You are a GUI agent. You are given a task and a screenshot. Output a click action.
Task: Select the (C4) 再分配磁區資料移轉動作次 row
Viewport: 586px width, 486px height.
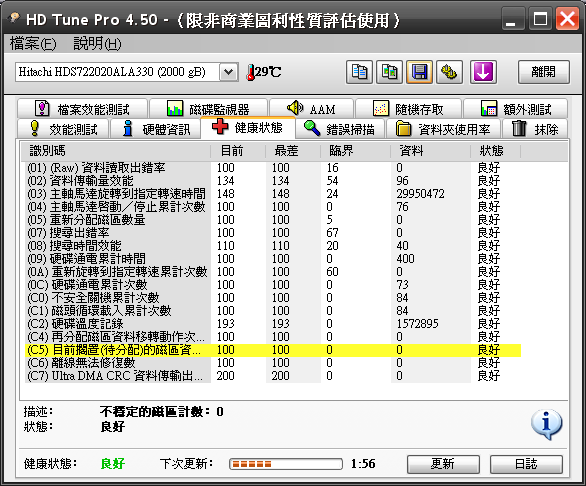point(273,337)
